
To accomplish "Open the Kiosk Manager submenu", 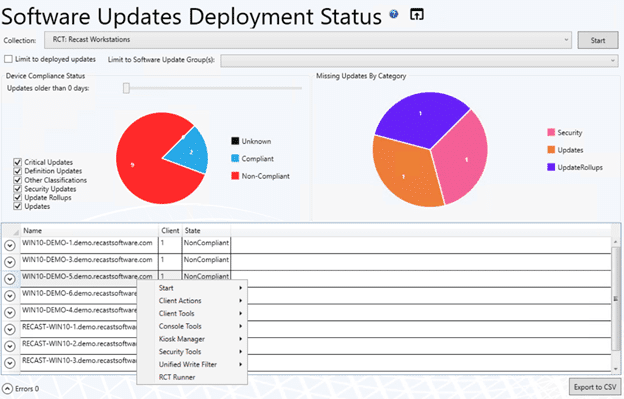I will (x=192, y=339).
